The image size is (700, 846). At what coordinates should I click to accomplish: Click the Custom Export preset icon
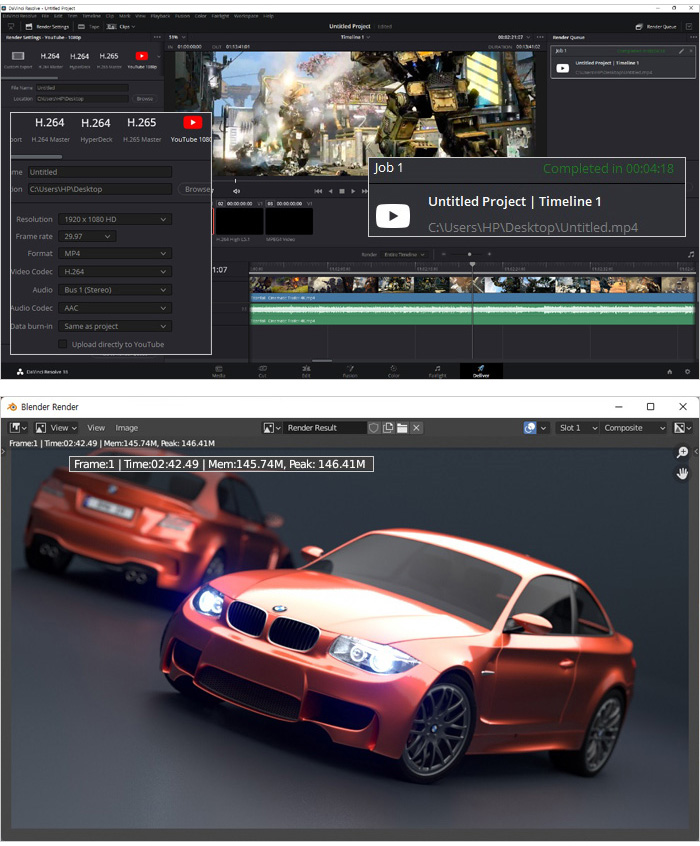pos(18,56)
